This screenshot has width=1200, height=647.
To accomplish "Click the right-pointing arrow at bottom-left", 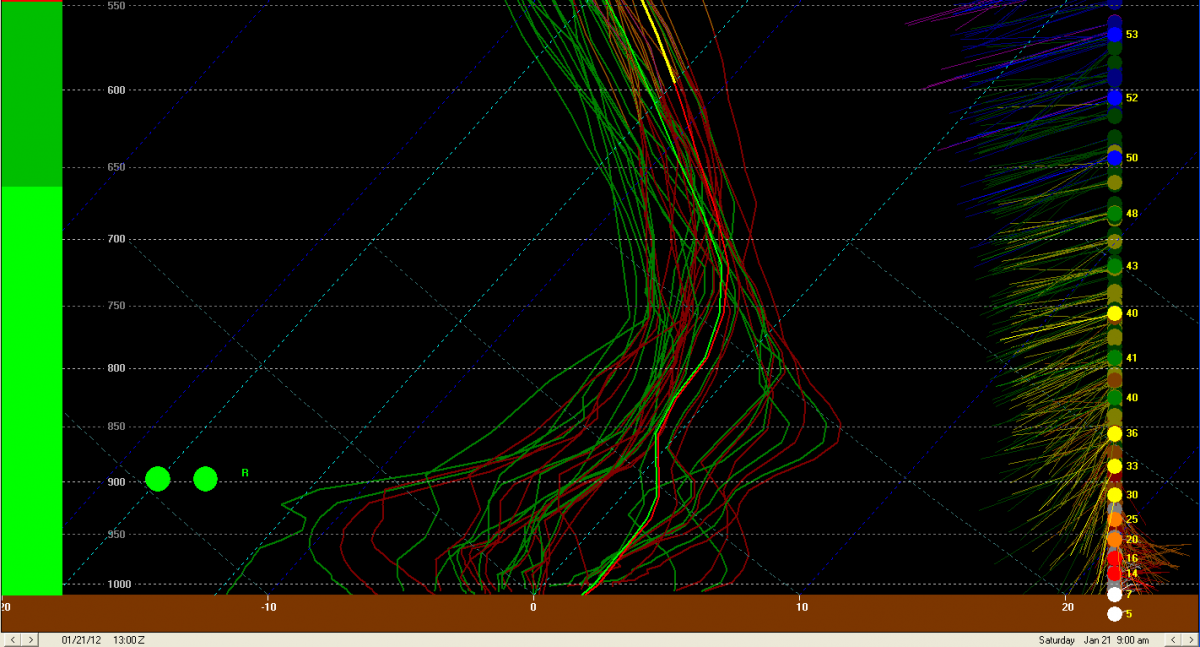I will (x=31, y=639).
